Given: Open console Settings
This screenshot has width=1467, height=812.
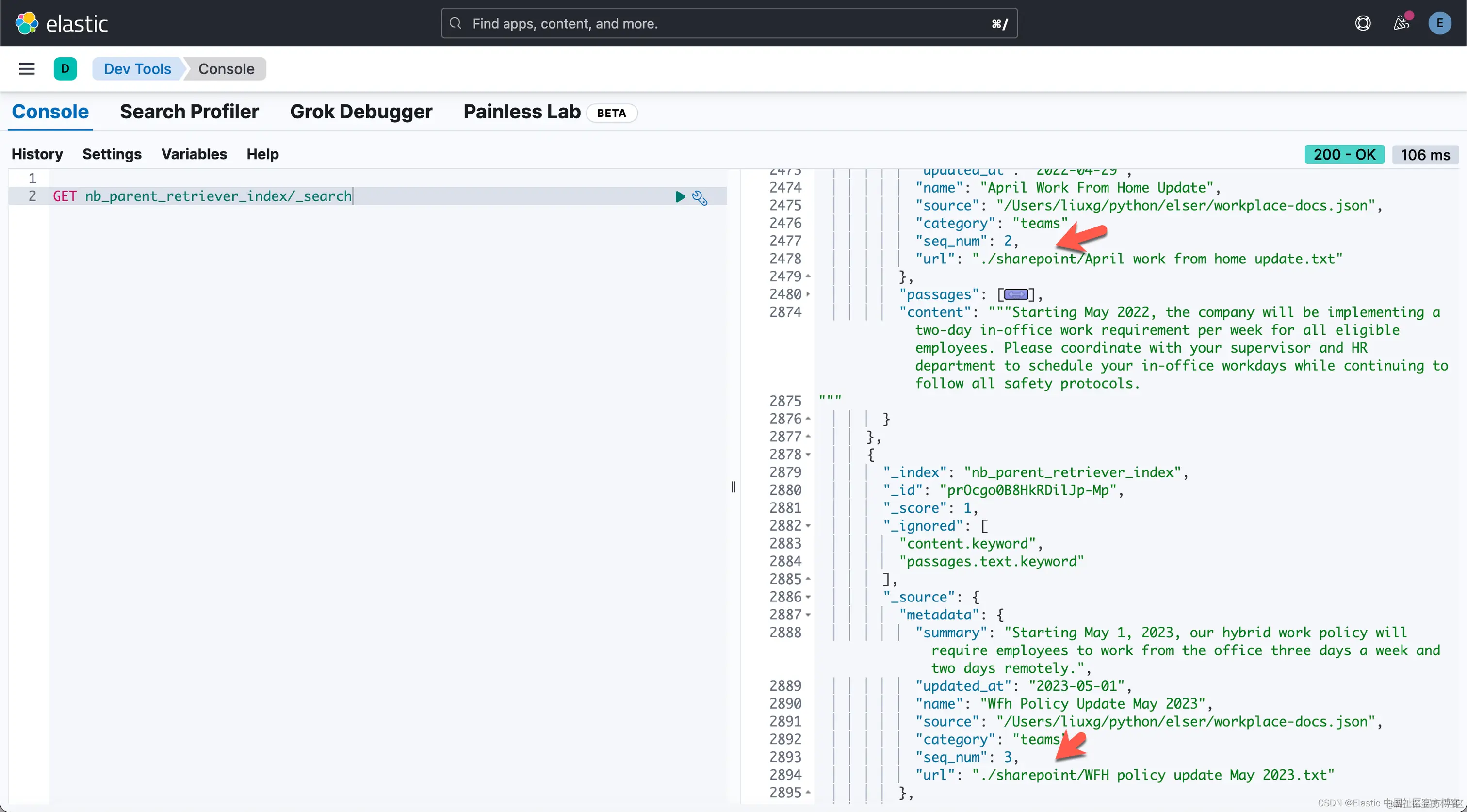Looking at the screenshot, I should click(112, 154).
